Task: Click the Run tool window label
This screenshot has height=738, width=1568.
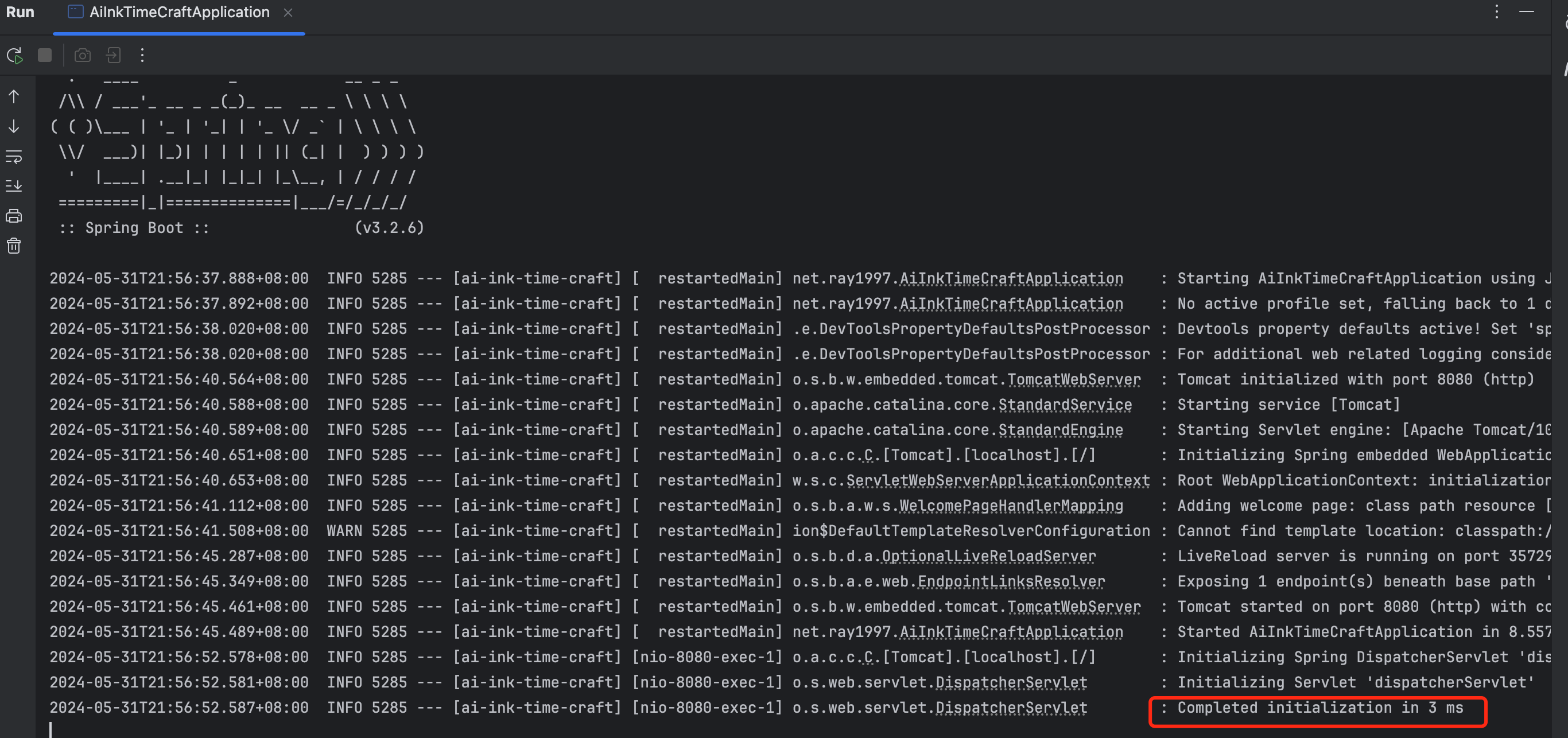Action: click(20, 12)
